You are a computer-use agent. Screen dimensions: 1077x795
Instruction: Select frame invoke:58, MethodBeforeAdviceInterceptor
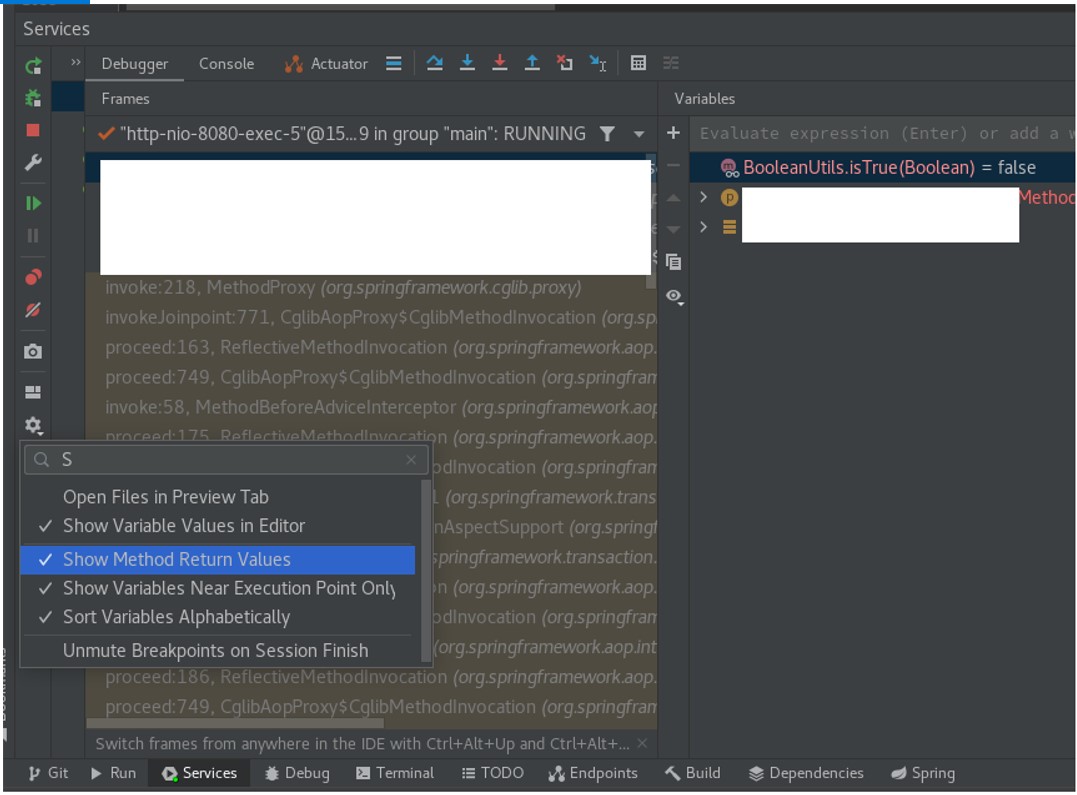(x=371, y=407)
